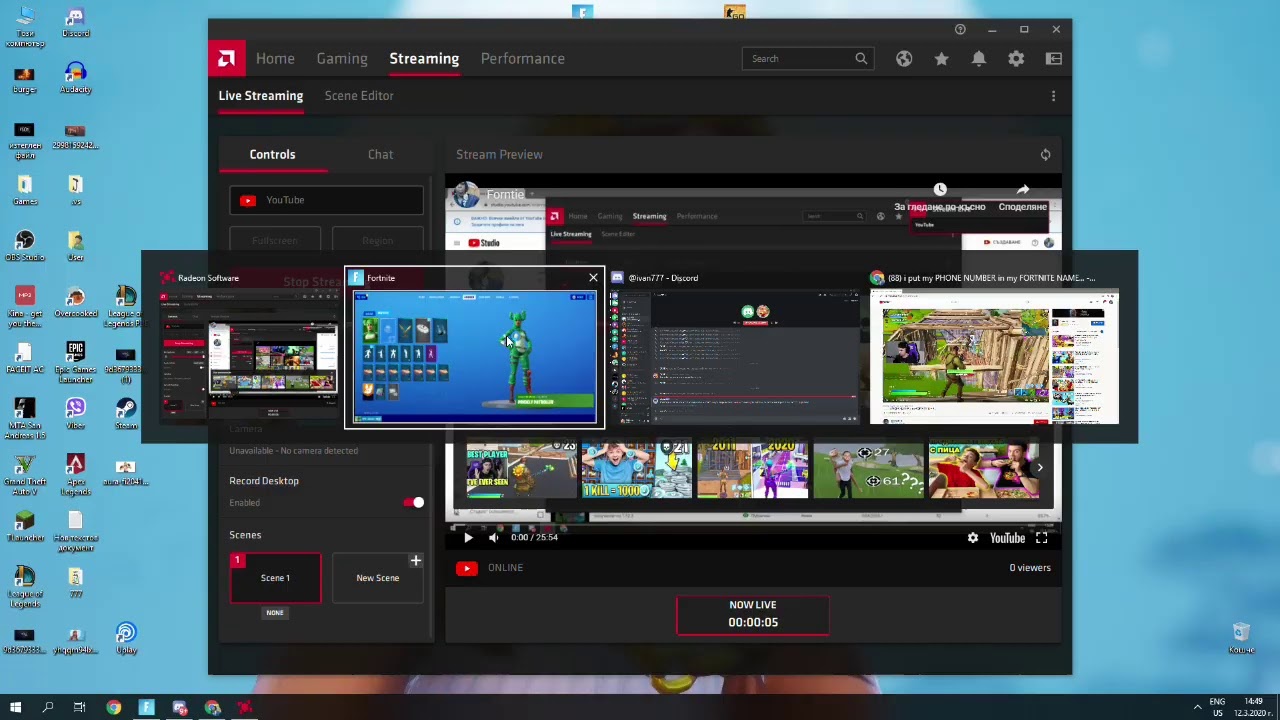Click the Watch Later clock icon
This screenshot has height=720, width=1280.
[x=940, y=190]
